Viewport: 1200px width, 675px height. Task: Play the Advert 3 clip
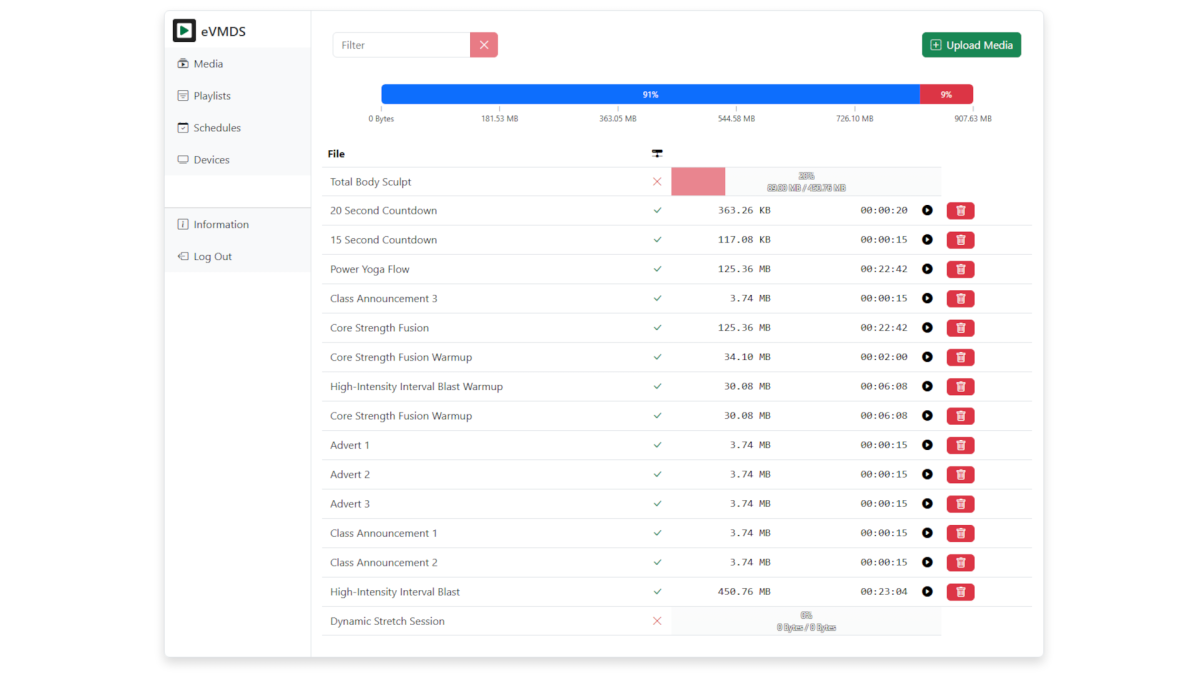(x=927, y=504)
